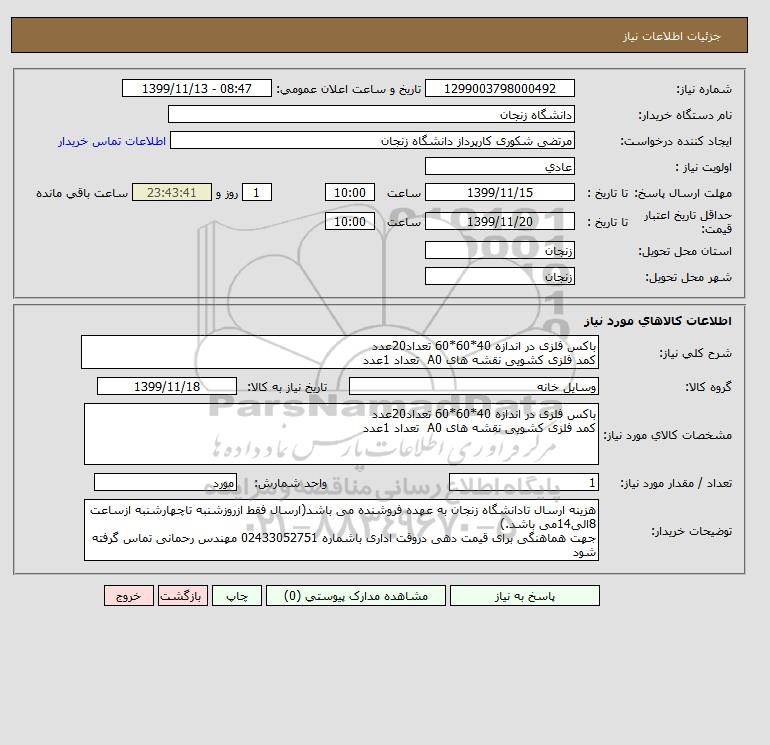770x745 pixels.
Task: Click the بازگشت back button
Action: tap(183, 596)
